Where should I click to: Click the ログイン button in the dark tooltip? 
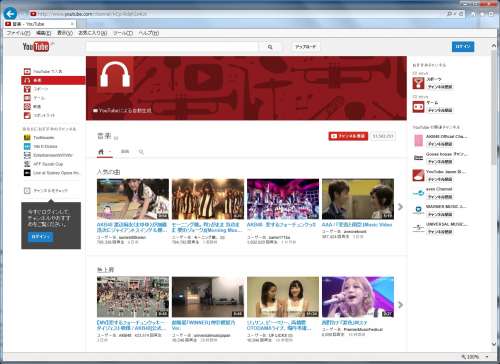pyautogui.click(x=40, y=236)
